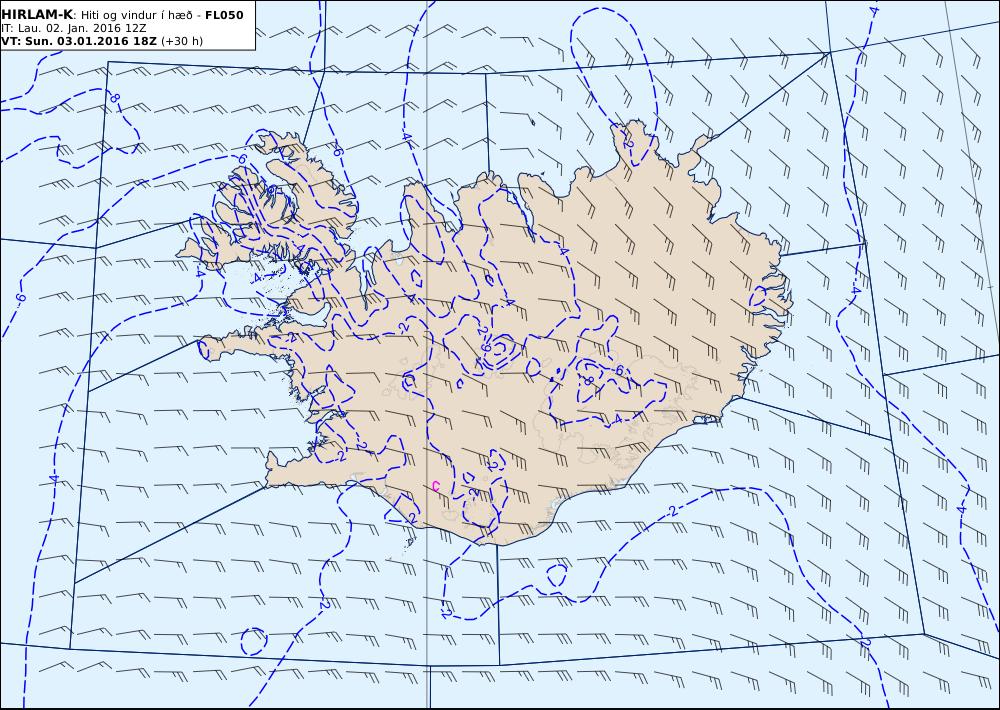The width and height of the screenshot is (1000, 710).
Task: Click the 'Hiti og vindur í hæð' caption
Action: pos(136,15)
